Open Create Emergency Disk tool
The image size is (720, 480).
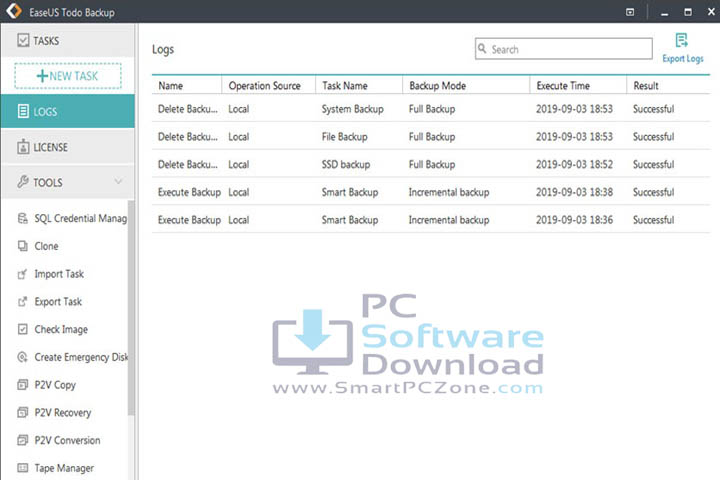[x=81, y=357]
